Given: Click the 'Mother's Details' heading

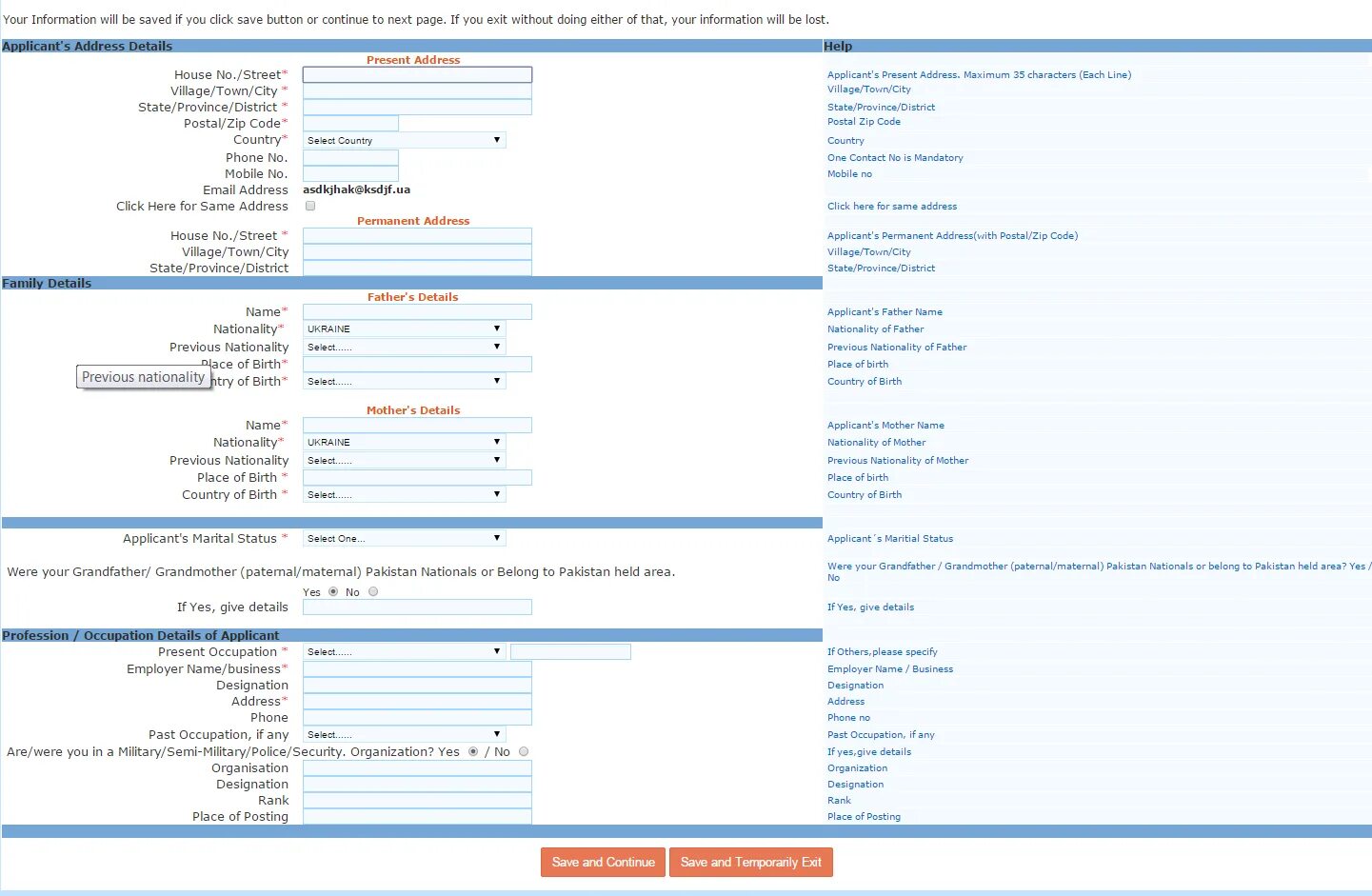Looking at the screenshot, I should click(x=413, y=410).
